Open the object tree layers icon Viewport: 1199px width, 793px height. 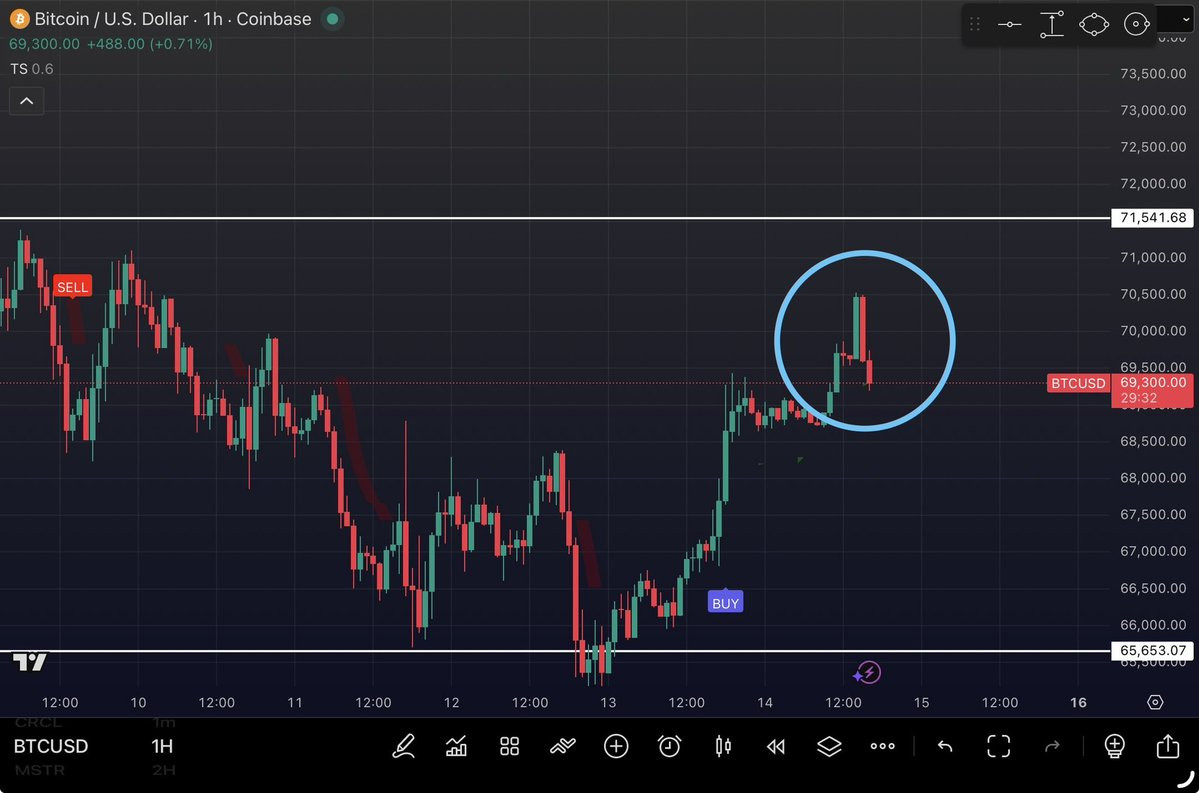click(829, 746)
